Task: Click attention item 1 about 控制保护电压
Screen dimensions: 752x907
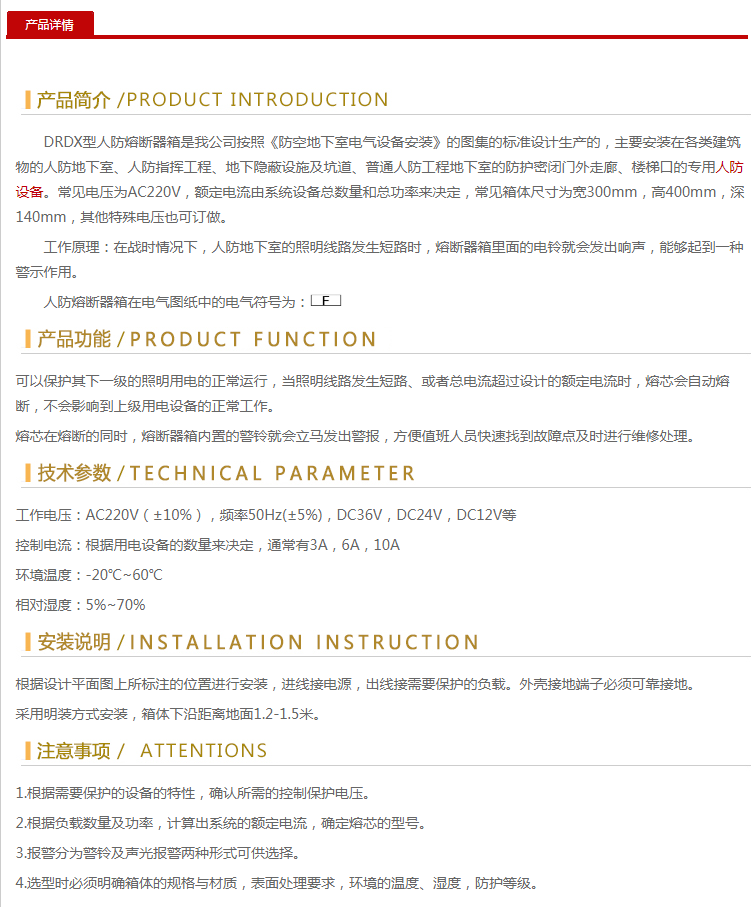Action: [x=193, y=794]
